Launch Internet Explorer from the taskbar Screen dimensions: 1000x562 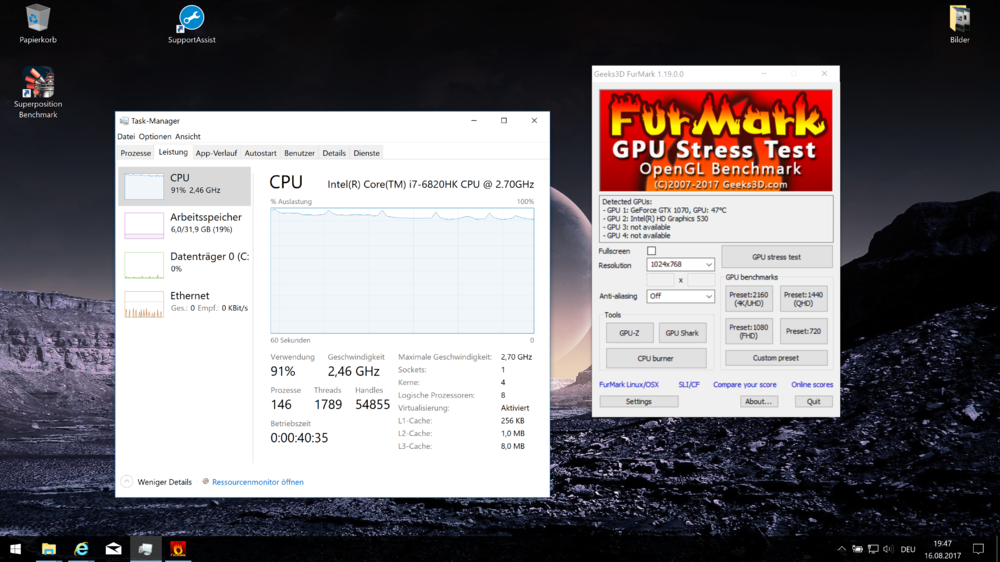pos(81,549)
